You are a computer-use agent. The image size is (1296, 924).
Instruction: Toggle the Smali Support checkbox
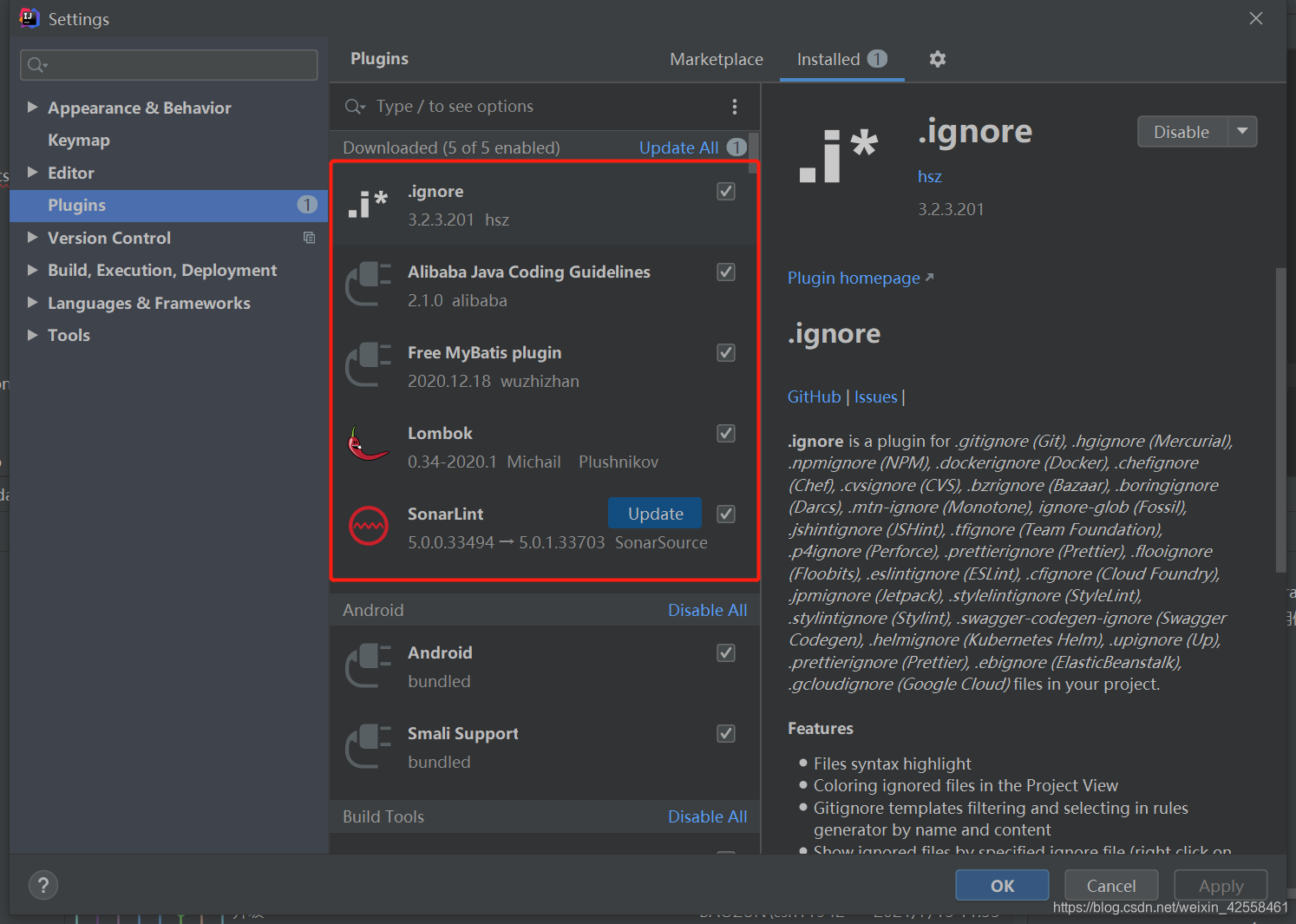coord(726,733)
